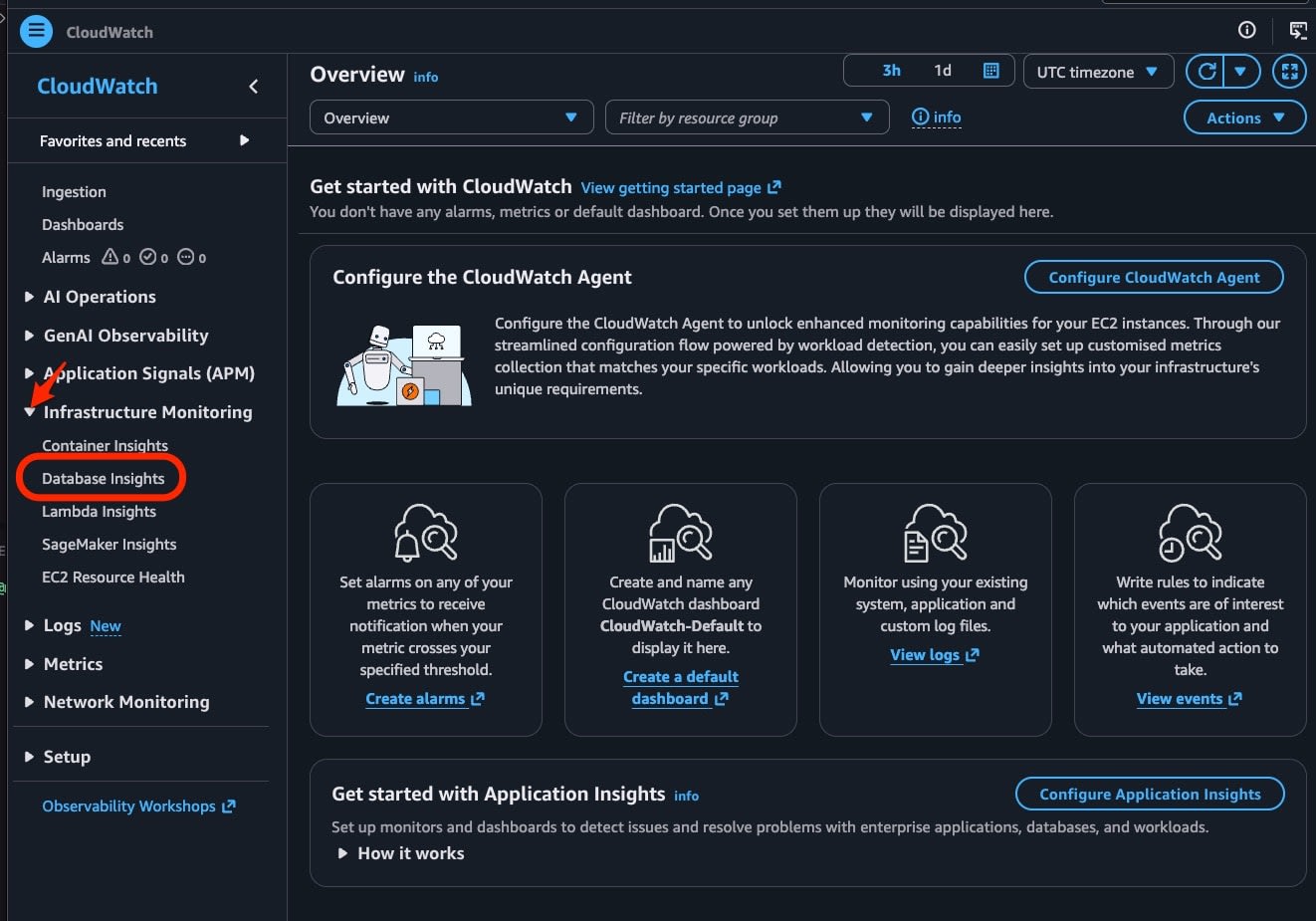Screen dimensions: 1316x921
Task: Open the hamburger navigation menu icon
Action: [x=36, y=31]
